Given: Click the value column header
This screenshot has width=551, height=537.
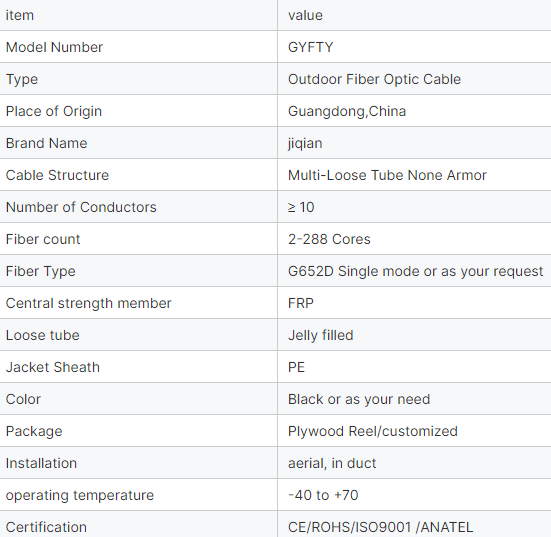Looking at the screenshot, I should [305, 15].
